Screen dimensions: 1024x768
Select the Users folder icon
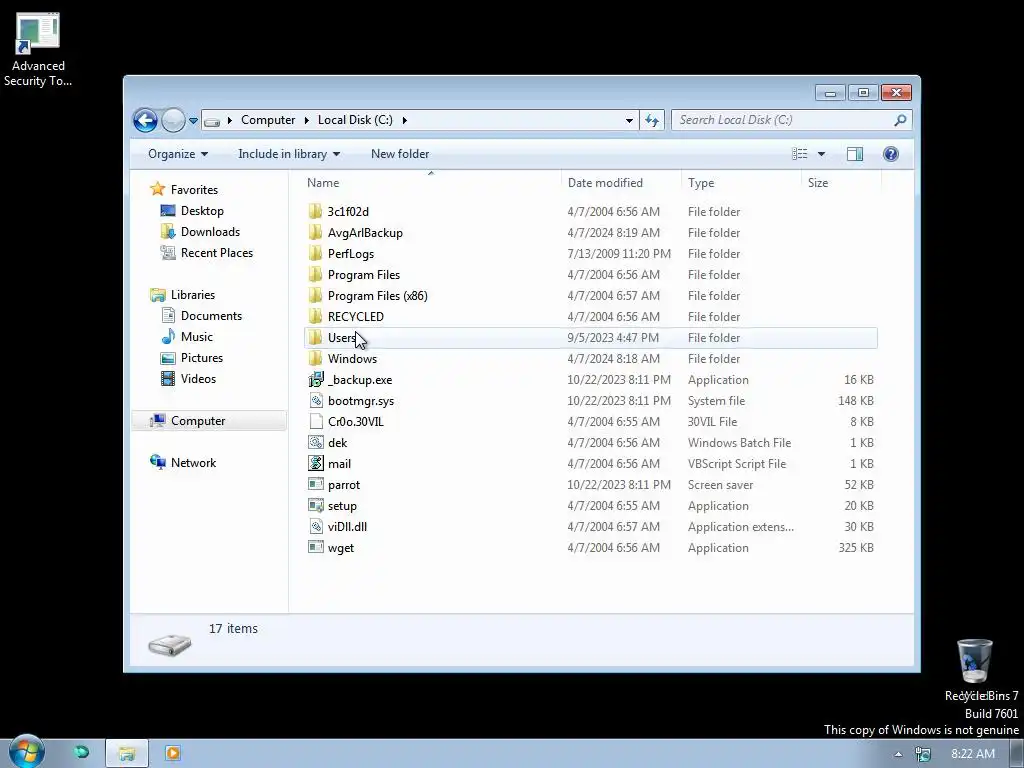click(315, 338)
